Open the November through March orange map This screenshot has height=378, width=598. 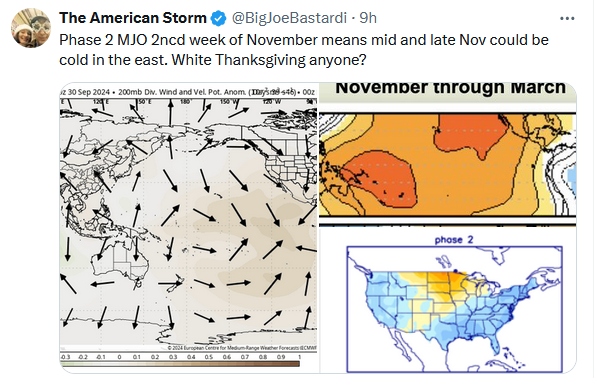click(448, 154)
